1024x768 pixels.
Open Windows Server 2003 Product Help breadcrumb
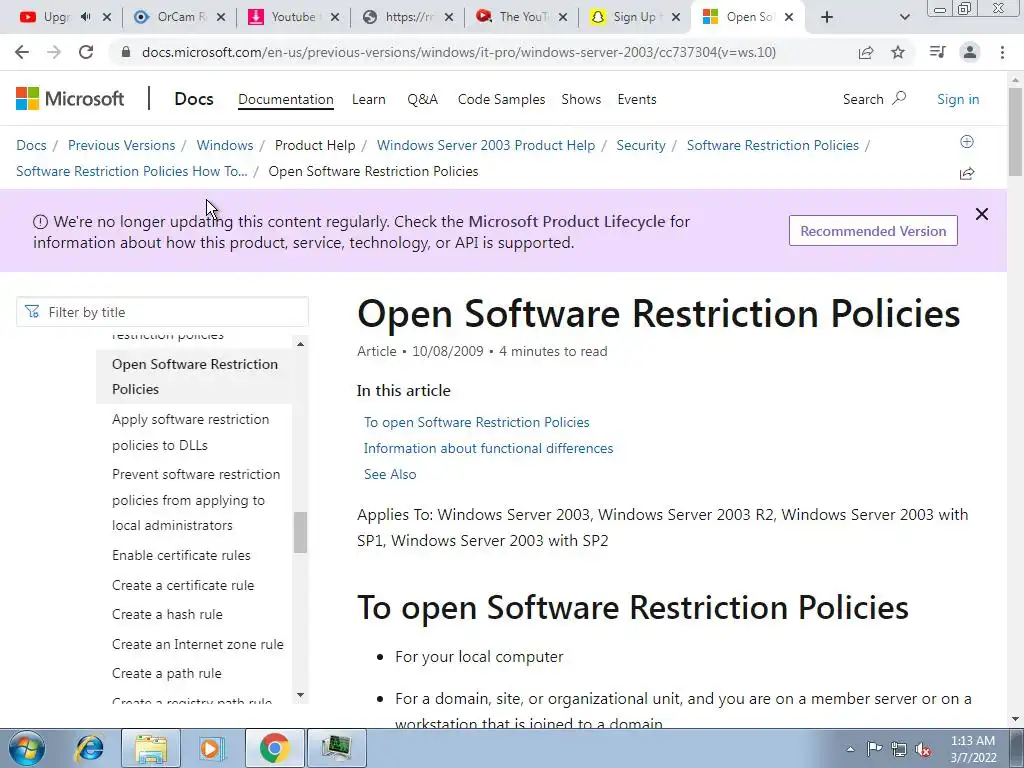pos(486,145)
